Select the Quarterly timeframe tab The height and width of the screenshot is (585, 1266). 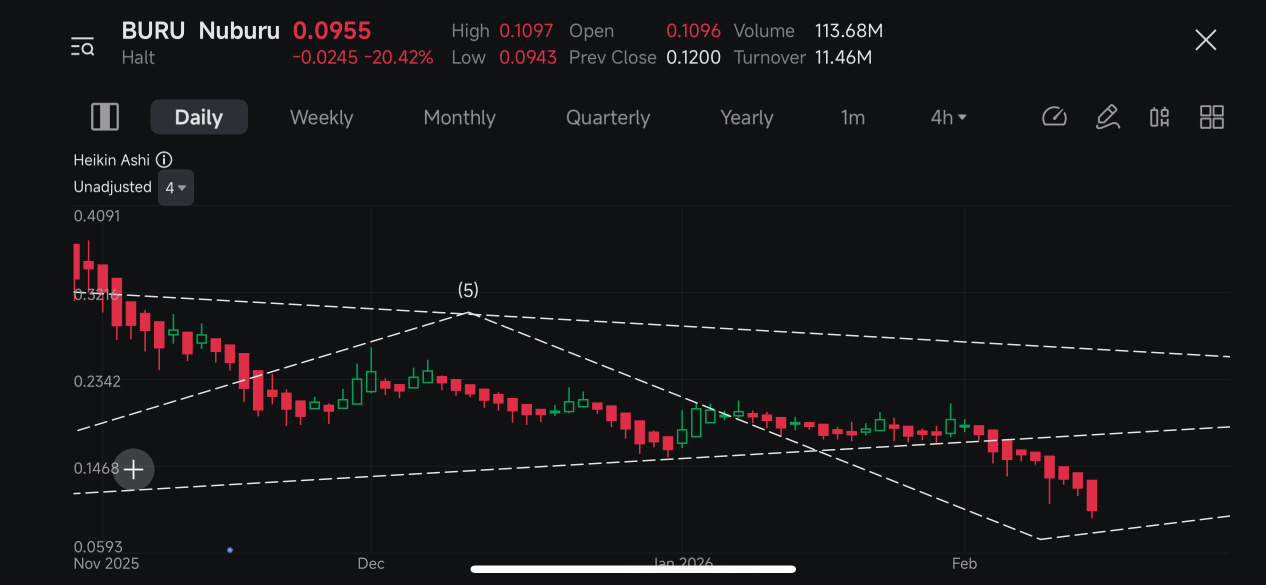tap(608, 117)
